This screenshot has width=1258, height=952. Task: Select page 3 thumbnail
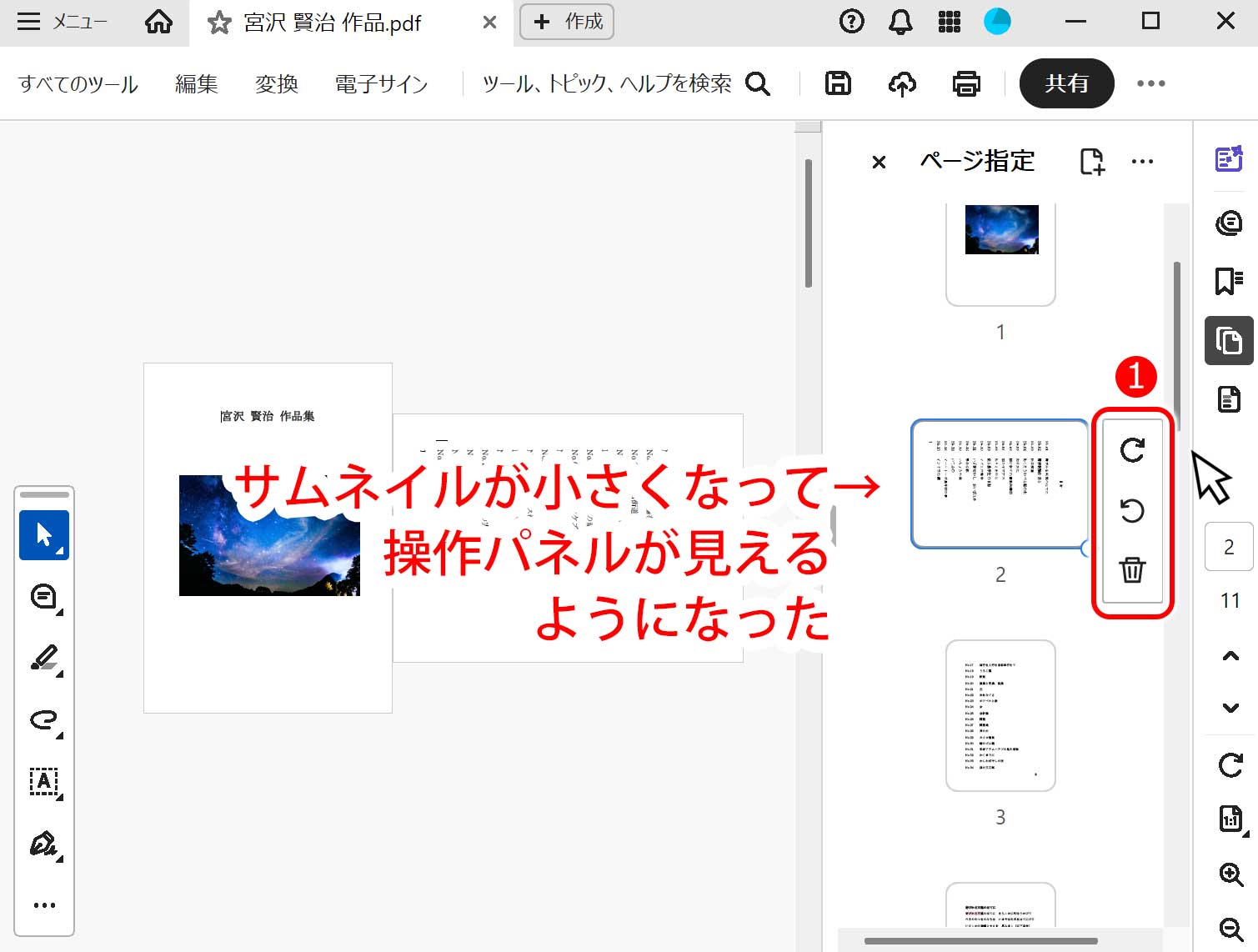tap(1000, 715)
